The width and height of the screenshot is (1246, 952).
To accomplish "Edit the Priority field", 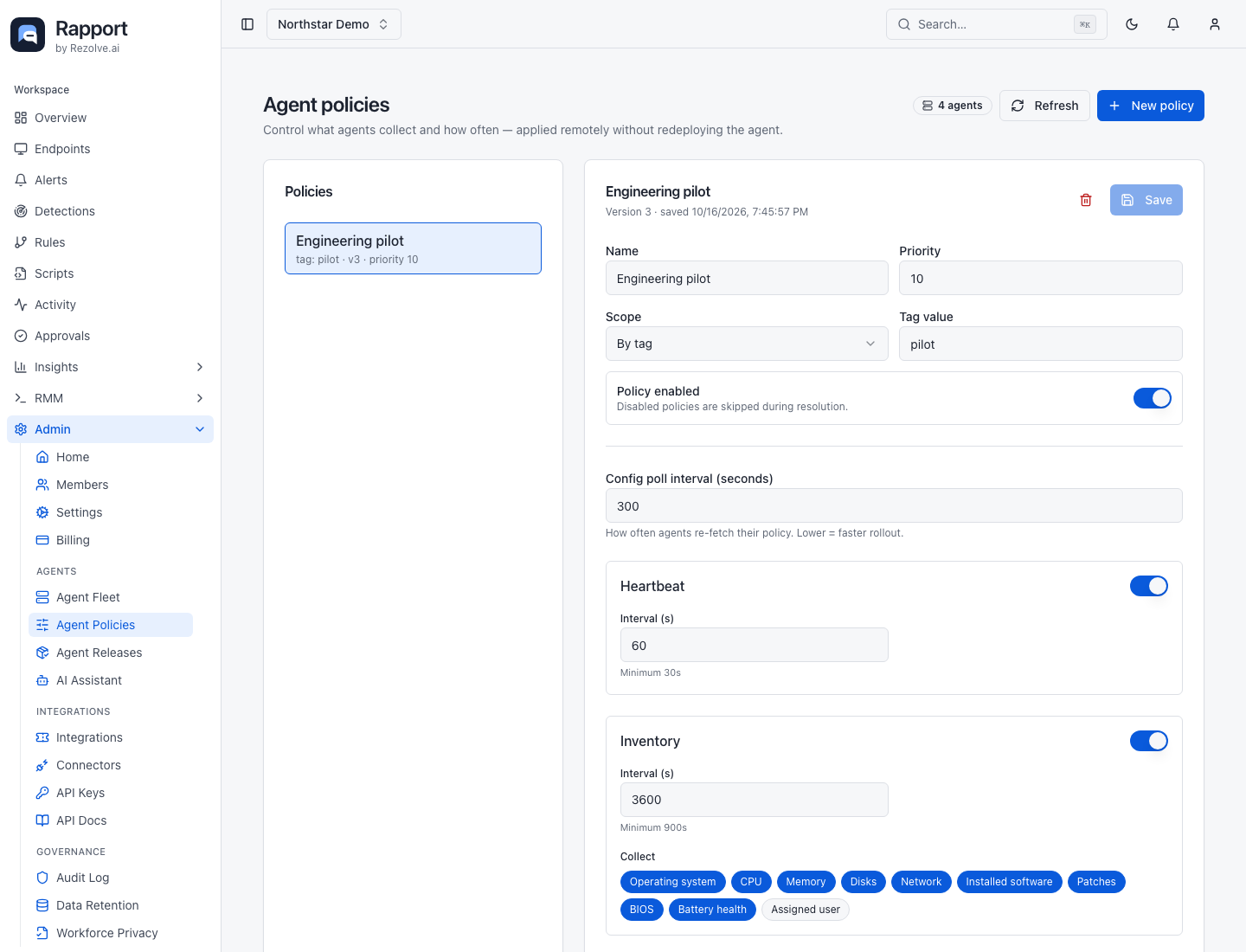I will point(1041,278).
